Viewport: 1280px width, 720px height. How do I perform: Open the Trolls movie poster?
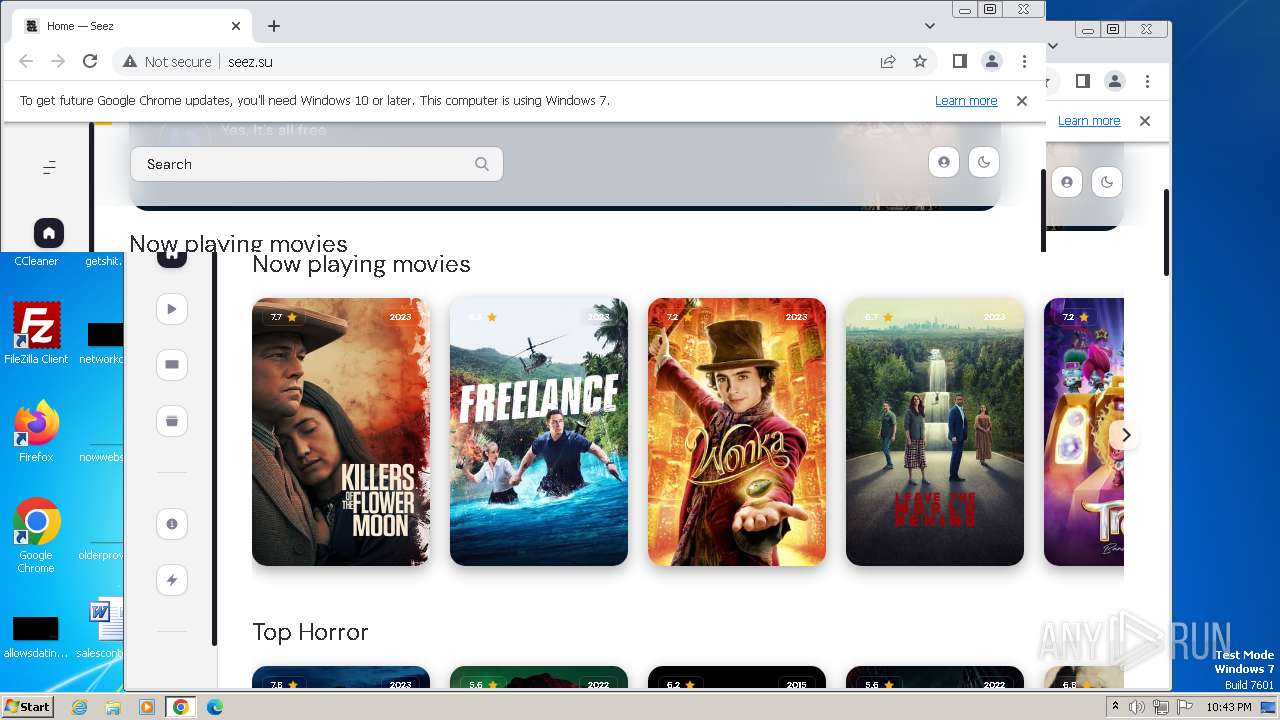coord(1084,432)
